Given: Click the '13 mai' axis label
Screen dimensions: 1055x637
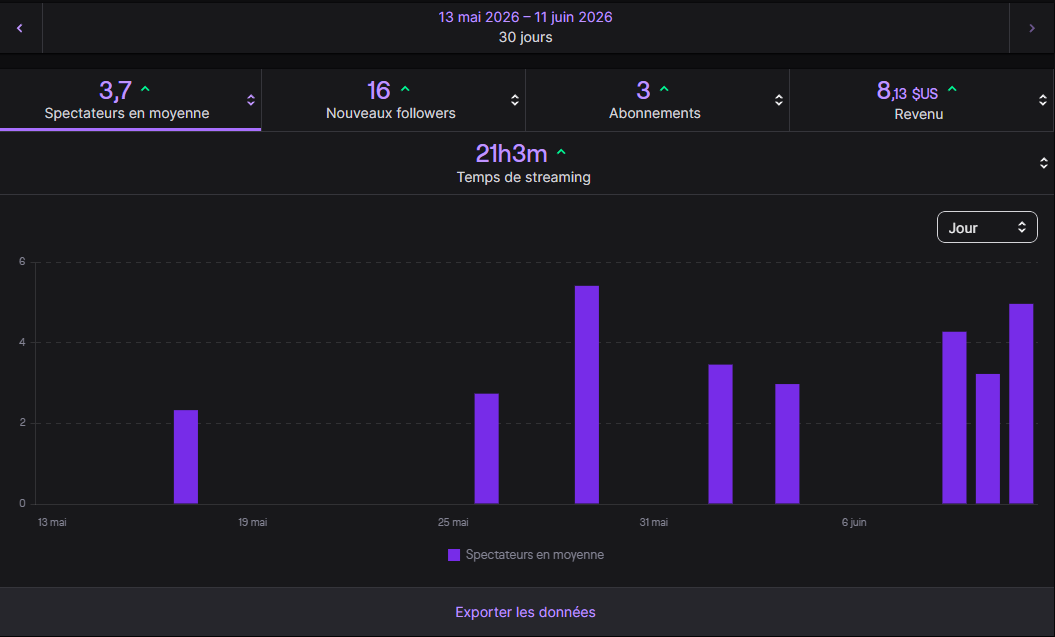Looking at the screenshot, I should [x=52, y=522].
